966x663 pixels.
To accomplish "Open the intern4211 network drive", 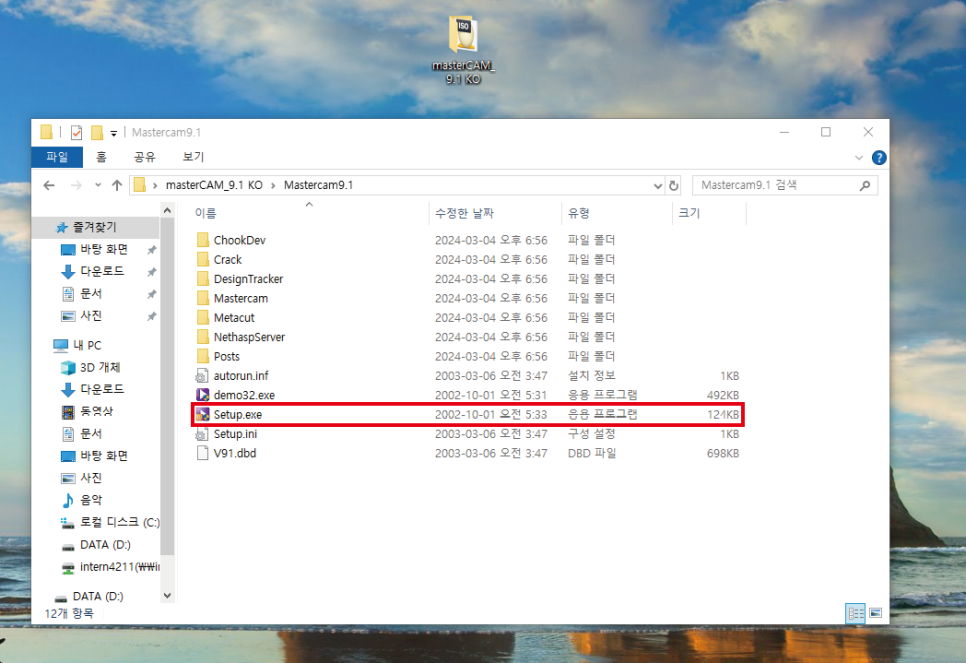I will (x=120, y=567).
